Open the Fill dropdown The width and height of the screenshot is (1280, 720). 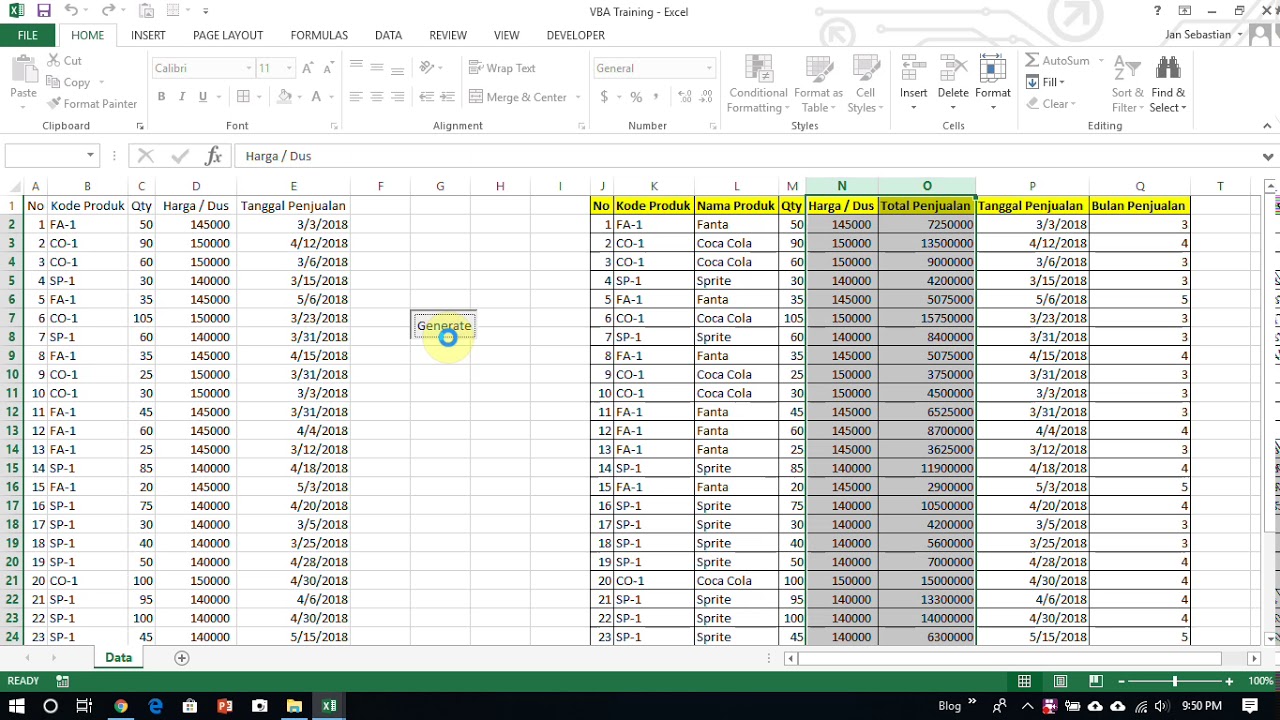tap(1046, 82)
